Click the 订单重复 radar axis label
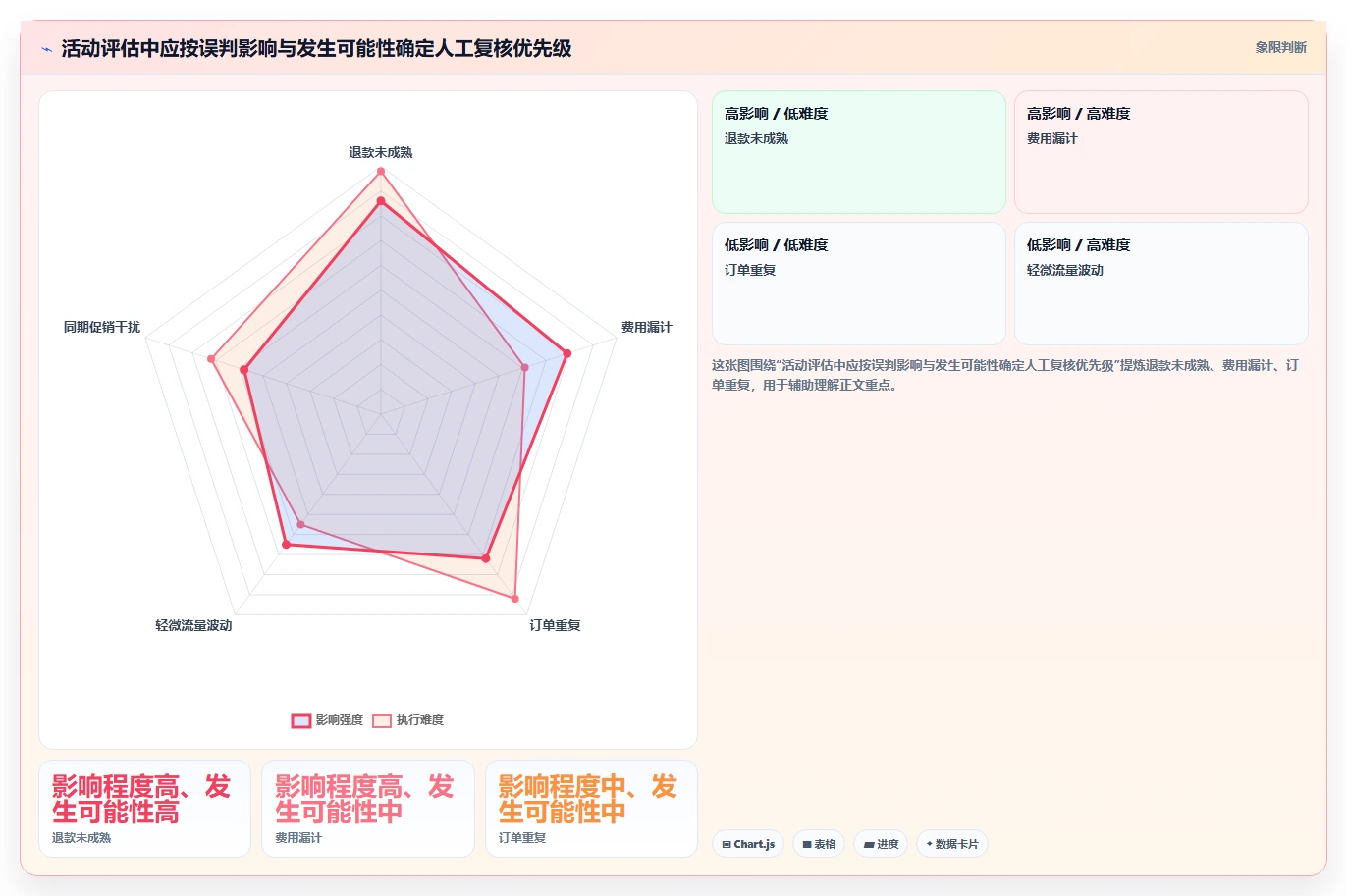The image size is (1347, 896). pos(555,625)
